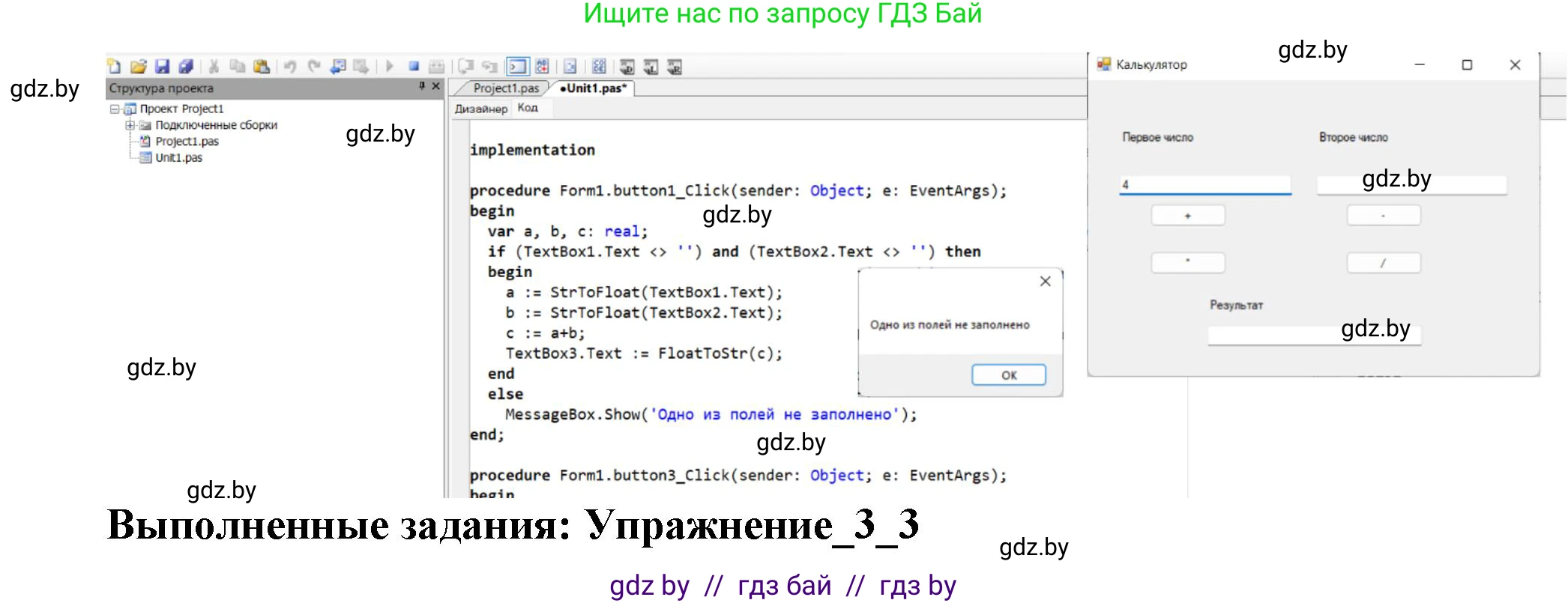Screen dimensions: 1568x603
Task: Click the Результат output field
Action: pos(1315,335)
